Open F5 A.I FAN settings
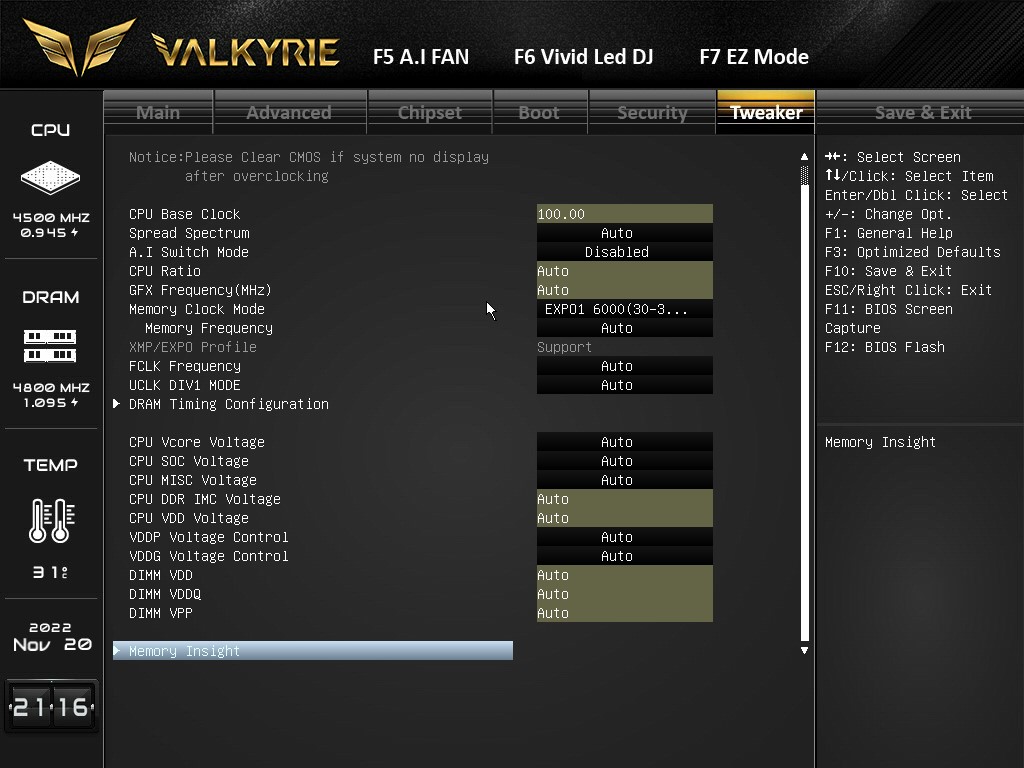The height and width of the screenshot is (768, 1024). coord(421,57)
